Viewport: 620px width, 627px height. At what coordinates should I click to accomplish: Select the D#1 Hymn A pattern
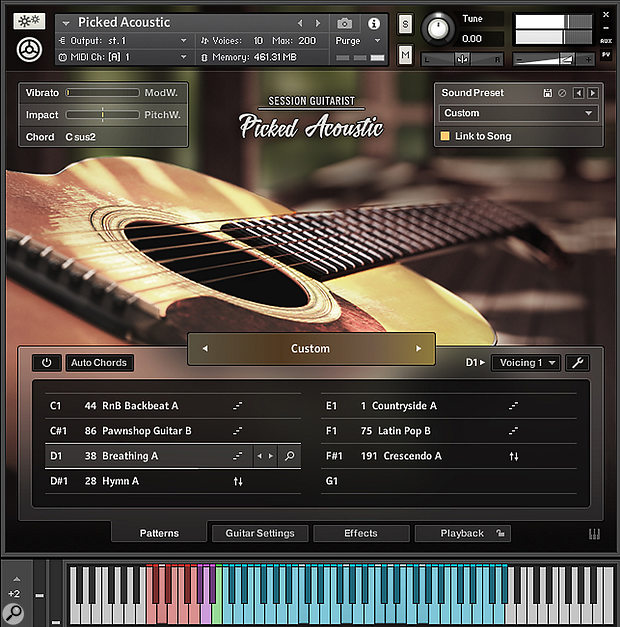point(173,481)
